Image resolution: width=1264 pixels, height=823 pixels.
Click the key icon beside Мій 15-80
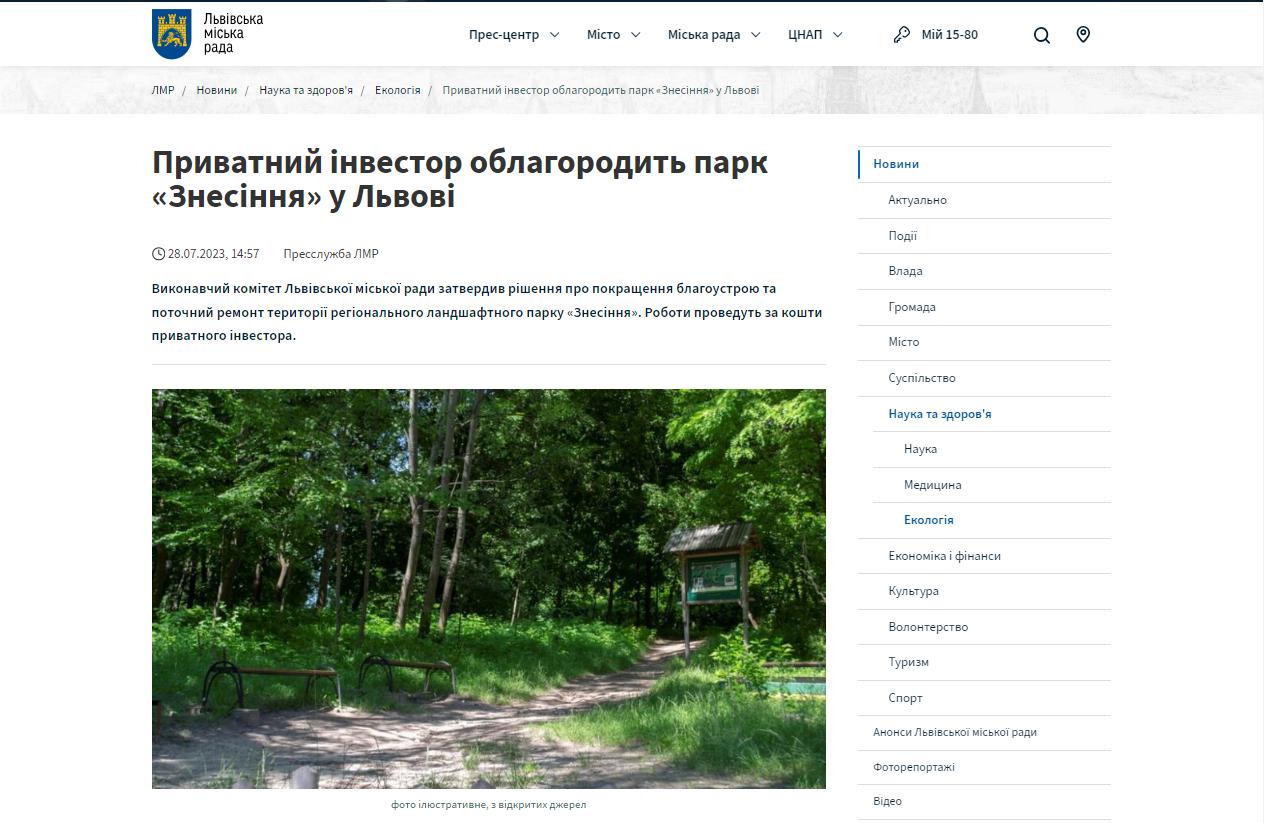click(901, 35)
